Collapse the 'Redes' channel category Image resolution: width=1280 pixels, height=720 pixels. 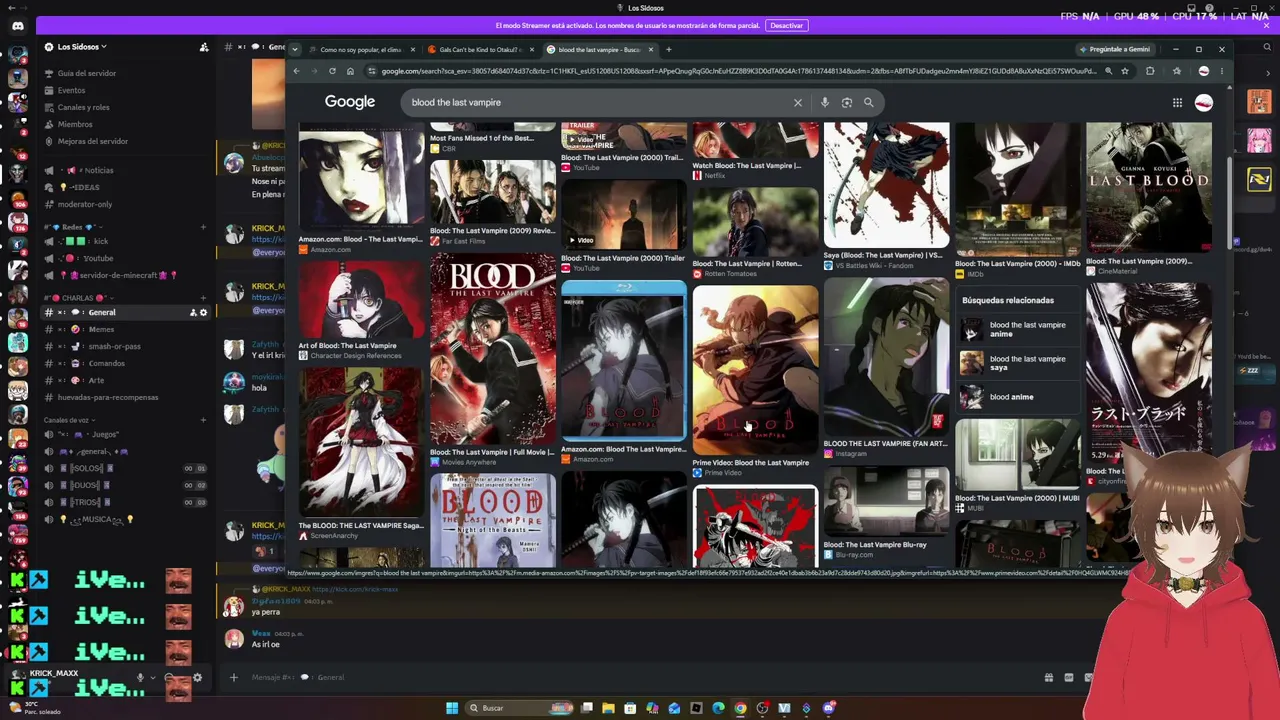pyautogui.click(x=73, y=227)
